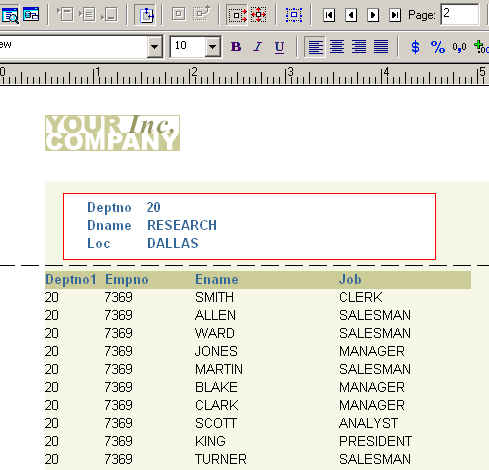Go to the next page
This screenshot has height=470, width=489.
(373, 15)
